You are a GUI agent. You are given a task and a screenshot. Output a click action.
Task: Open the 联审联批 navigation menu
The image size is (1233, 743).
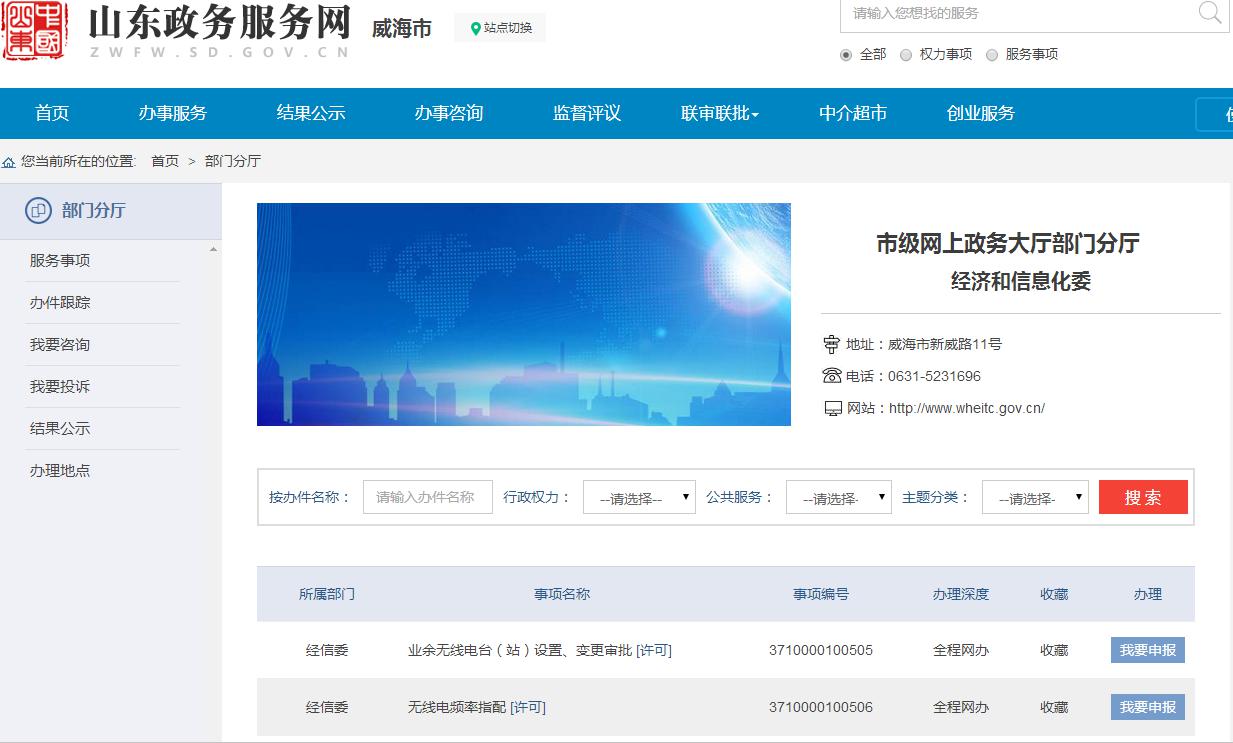click(719, 114)
